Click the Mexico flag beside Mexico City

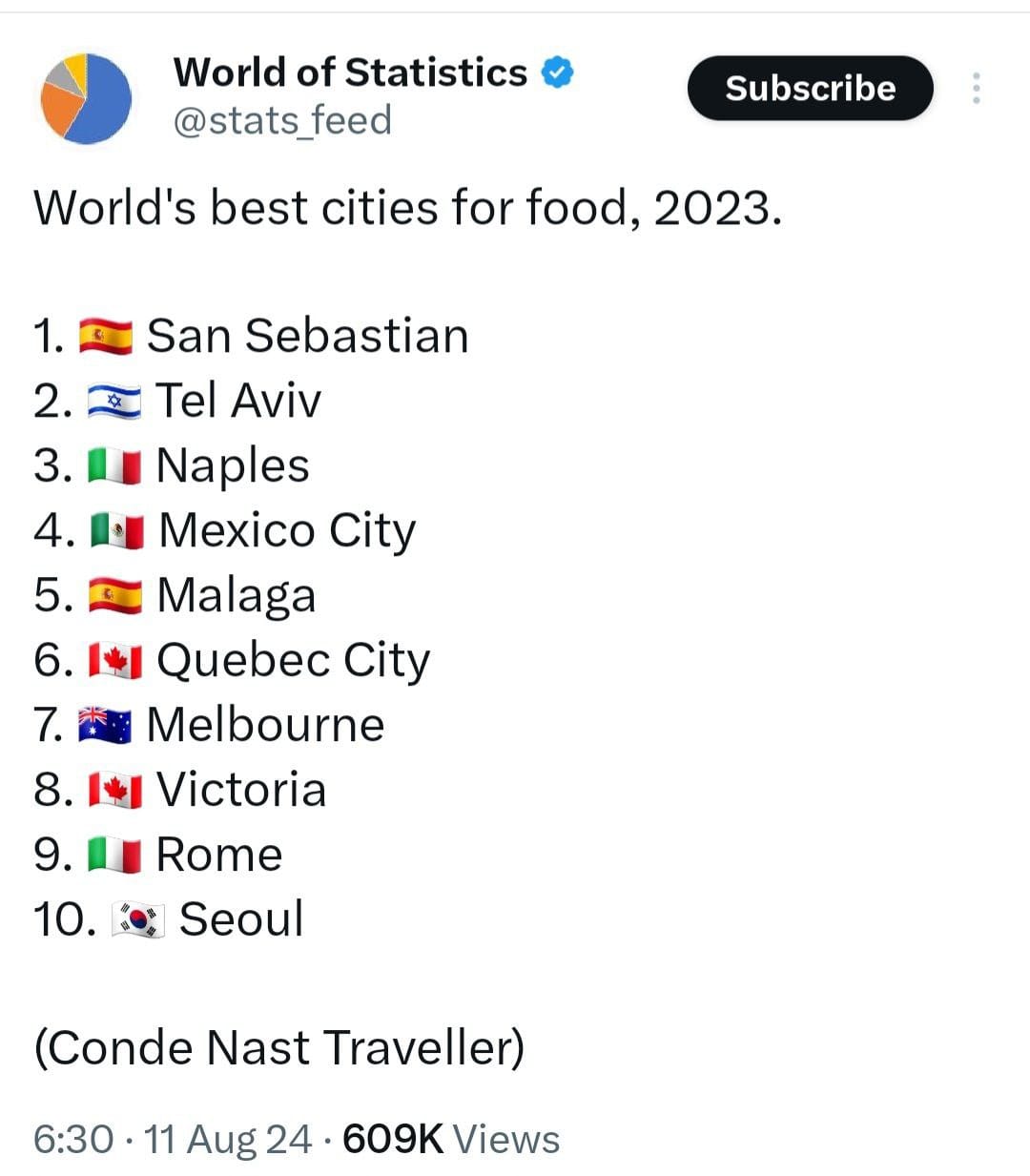pos(117,531)
